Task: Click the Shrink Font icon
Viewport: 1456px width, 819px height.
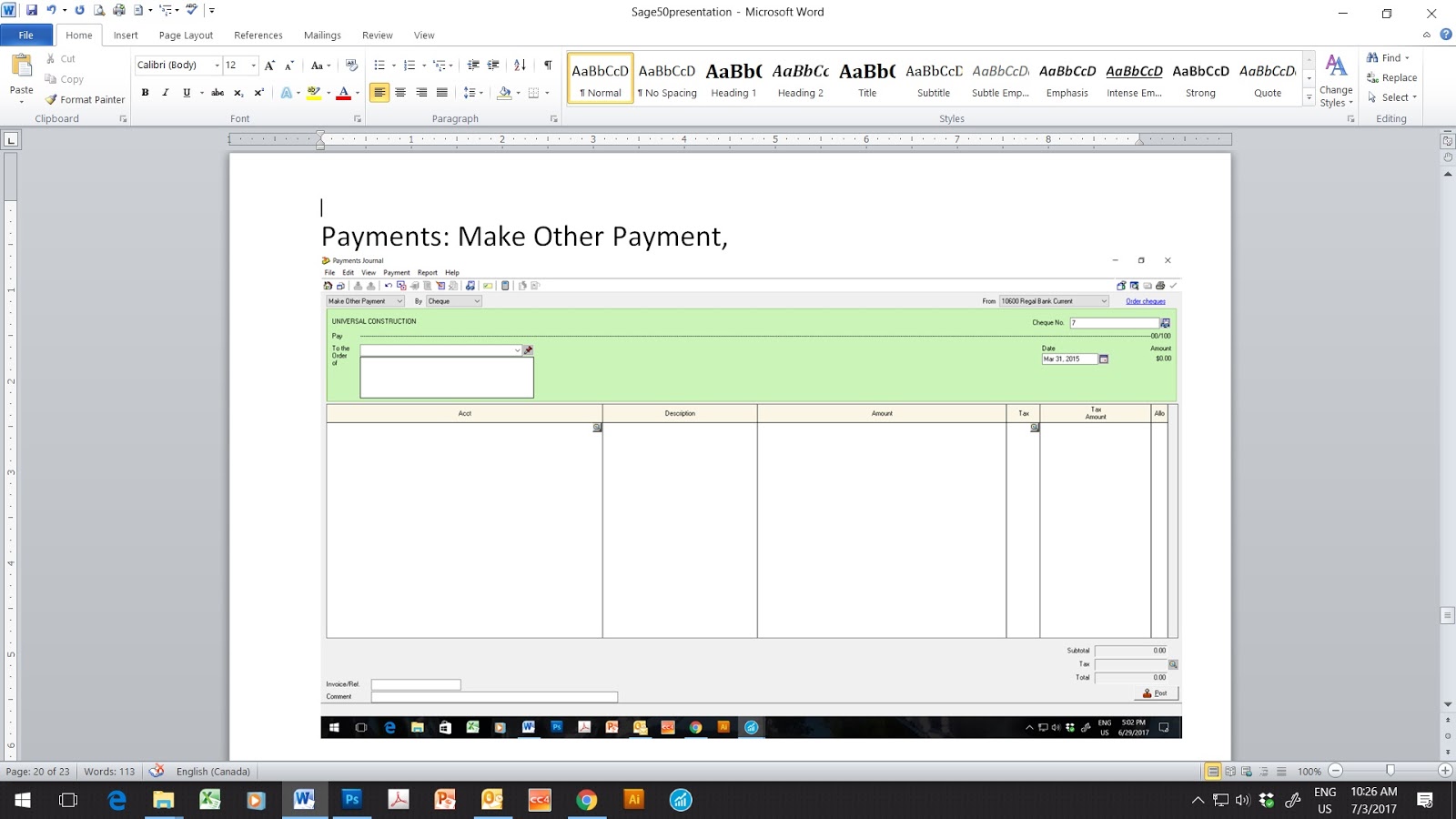Action: [x=289, y=66]
